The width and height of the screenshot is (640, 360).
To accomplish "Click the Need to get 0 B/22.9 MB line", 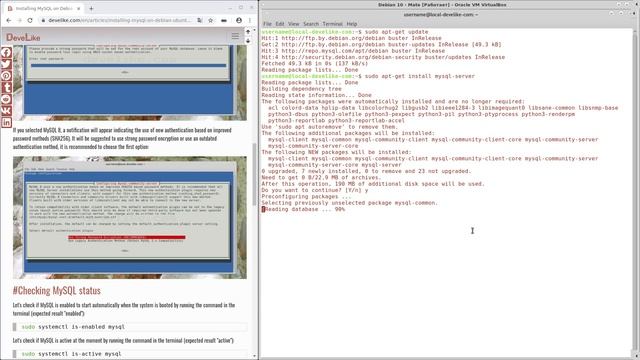I will tap(321, 178).
